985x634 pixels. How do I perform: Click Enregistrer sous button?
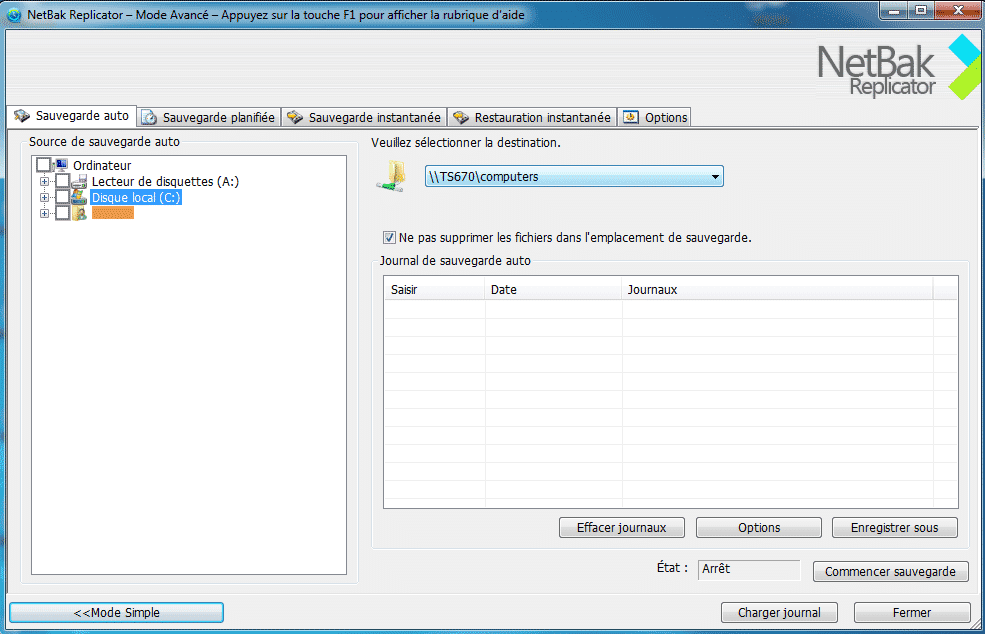click(x=895, y=528)
